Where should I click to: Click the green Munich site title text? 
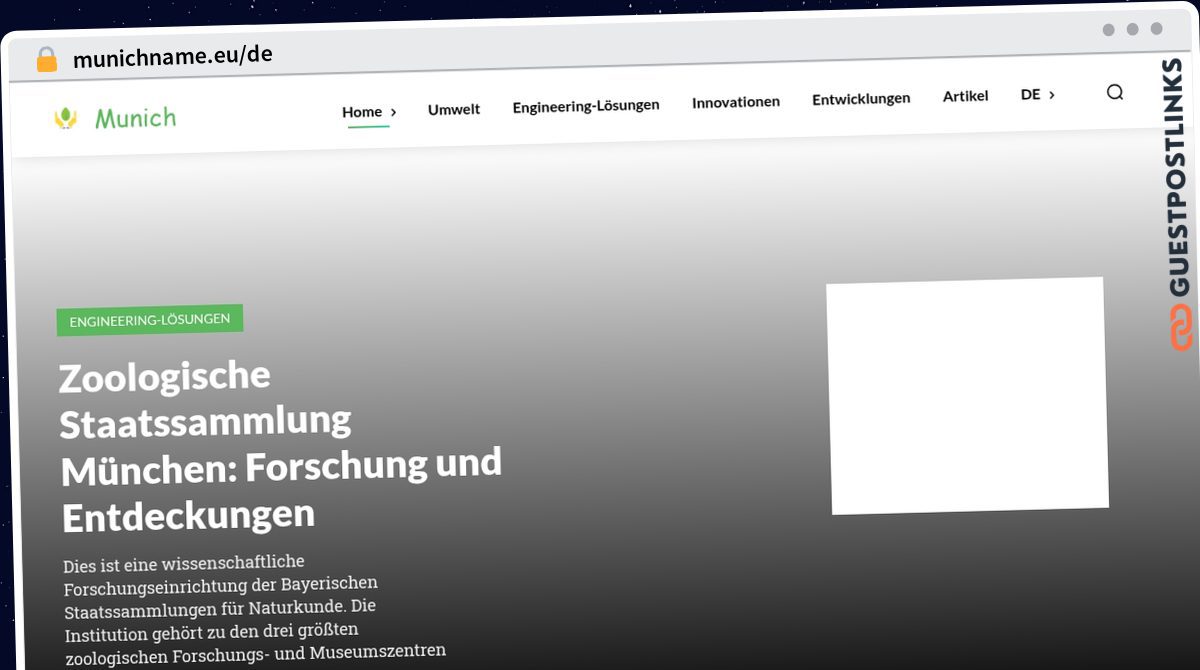point(135,118)
